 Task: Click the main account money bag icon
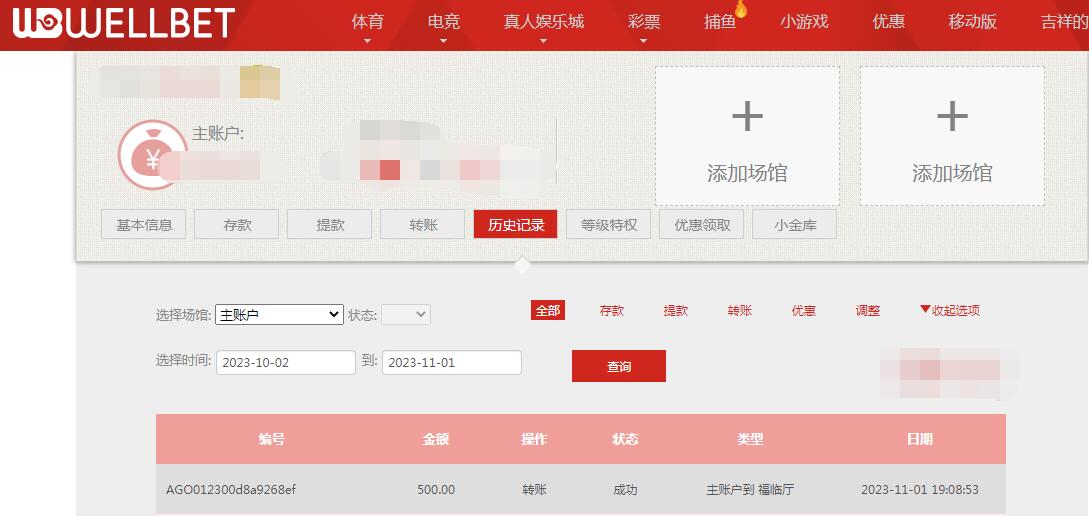(x=152, y=154)
